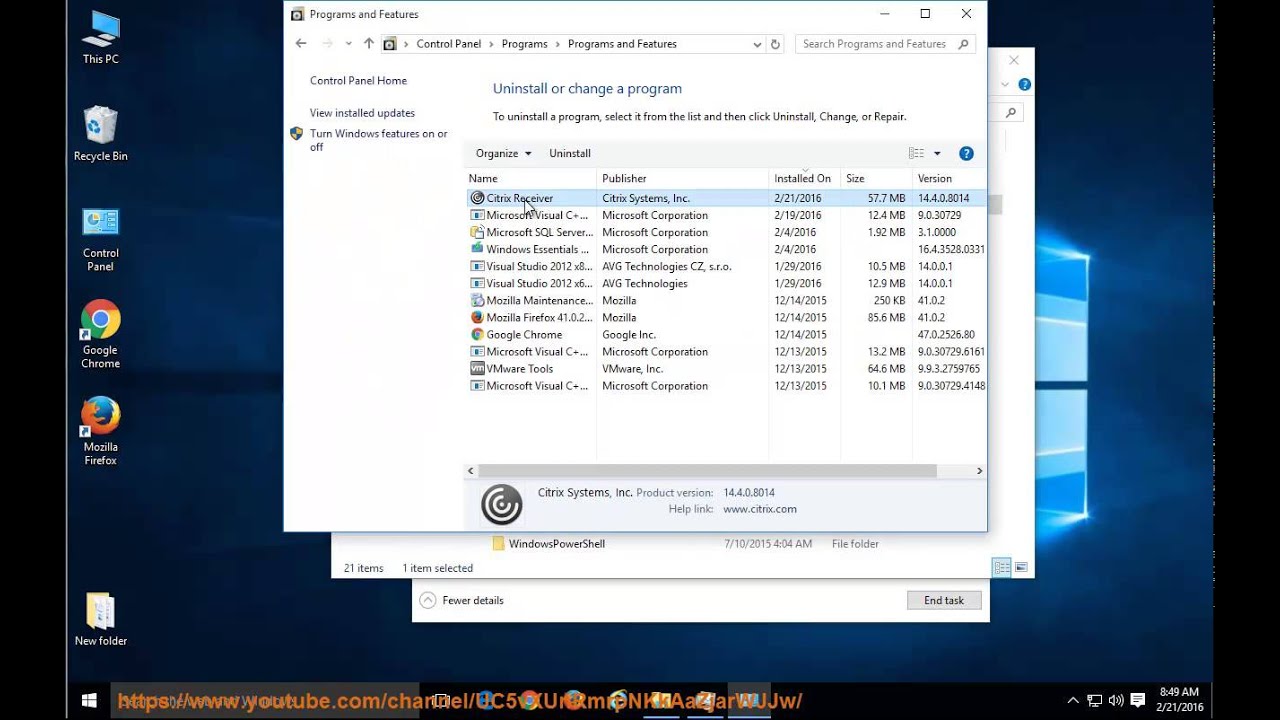The width and height of the screenshot is (1280, 720).
Task: Open Turn Windows features on or off
Action: pos(379,140)
